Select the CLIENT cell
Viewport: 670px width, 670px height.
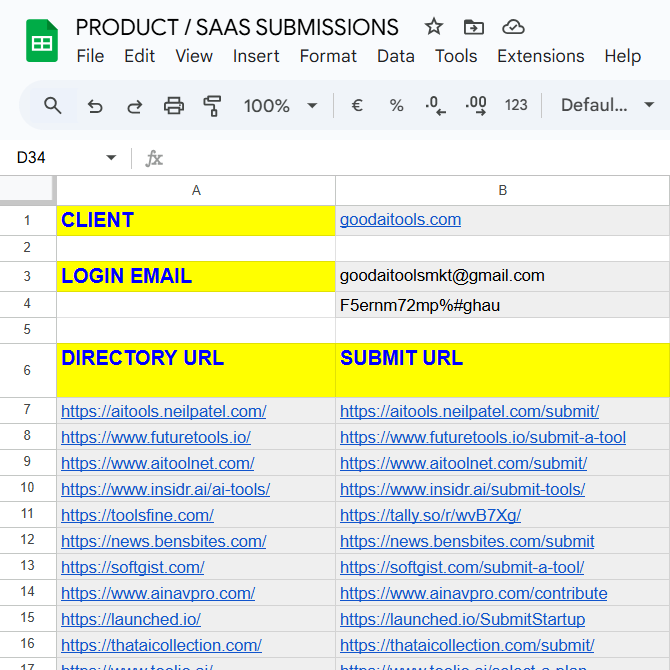point(196,220)
